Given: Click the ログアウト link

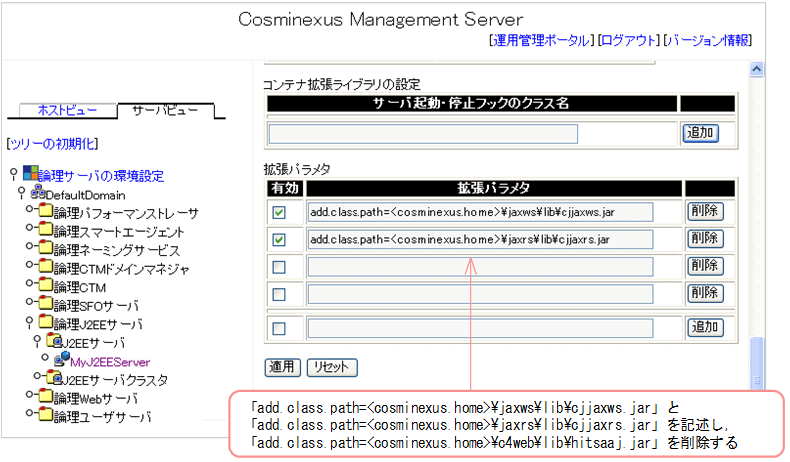Looking at the screenshot, I should pos(628,40).
